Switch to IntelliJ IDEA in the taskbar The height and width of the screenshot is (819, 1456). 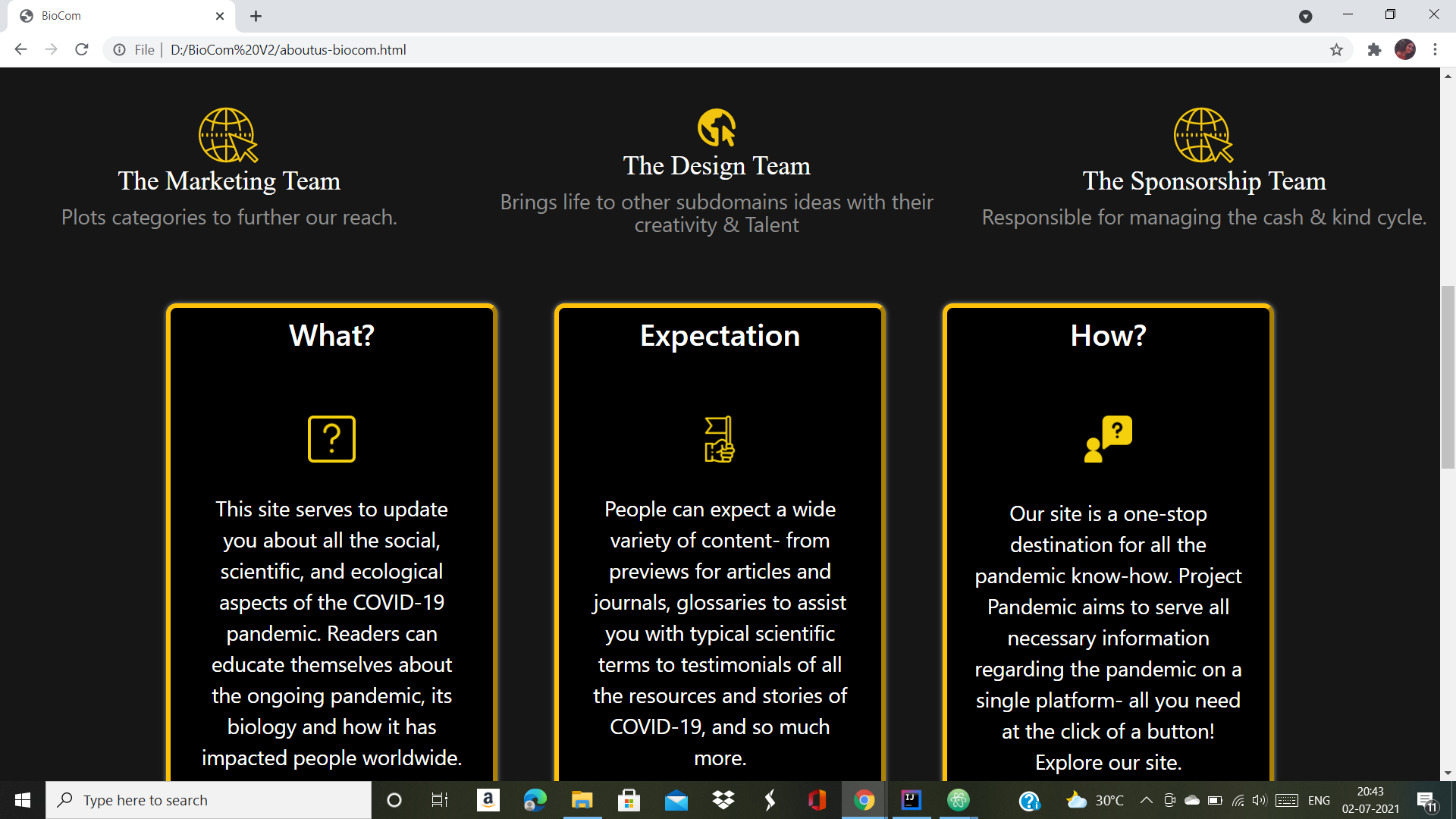(x=911, y=800)
